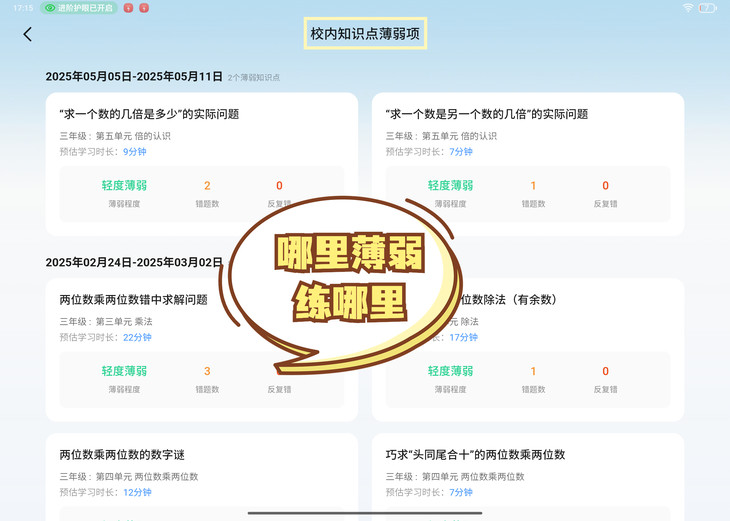The image size is (730, 521).
Task: Tap the second red status-bar indicator icon
Action: (144, 8)
